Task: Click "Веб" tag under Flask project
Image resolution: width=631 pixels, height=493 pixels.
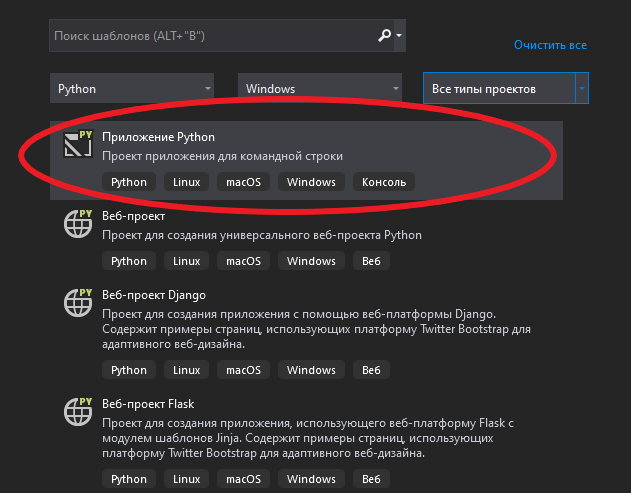Action: pos(371,479)
